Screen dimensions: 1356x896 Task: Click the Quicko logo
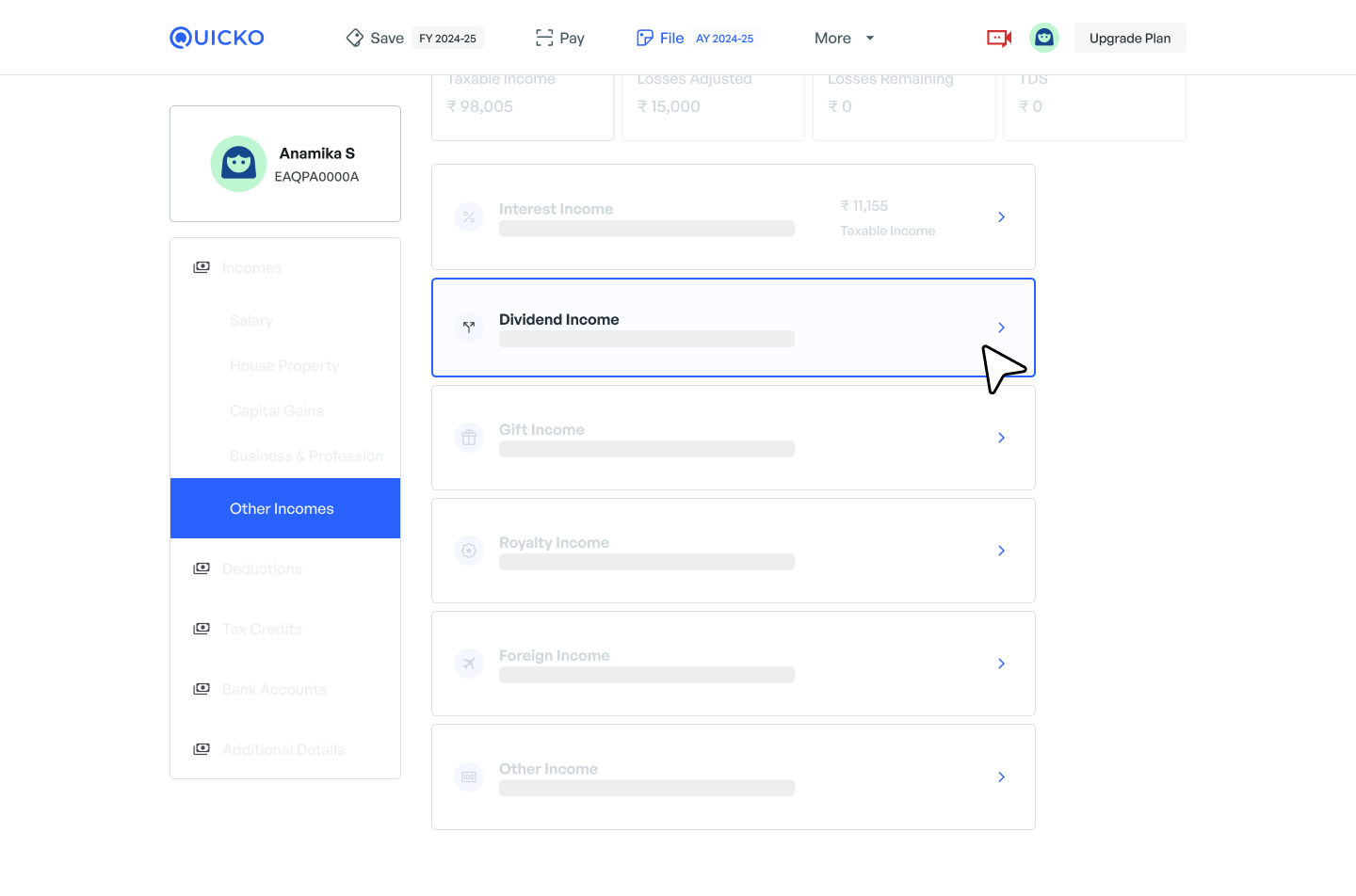tap(217, 38)
